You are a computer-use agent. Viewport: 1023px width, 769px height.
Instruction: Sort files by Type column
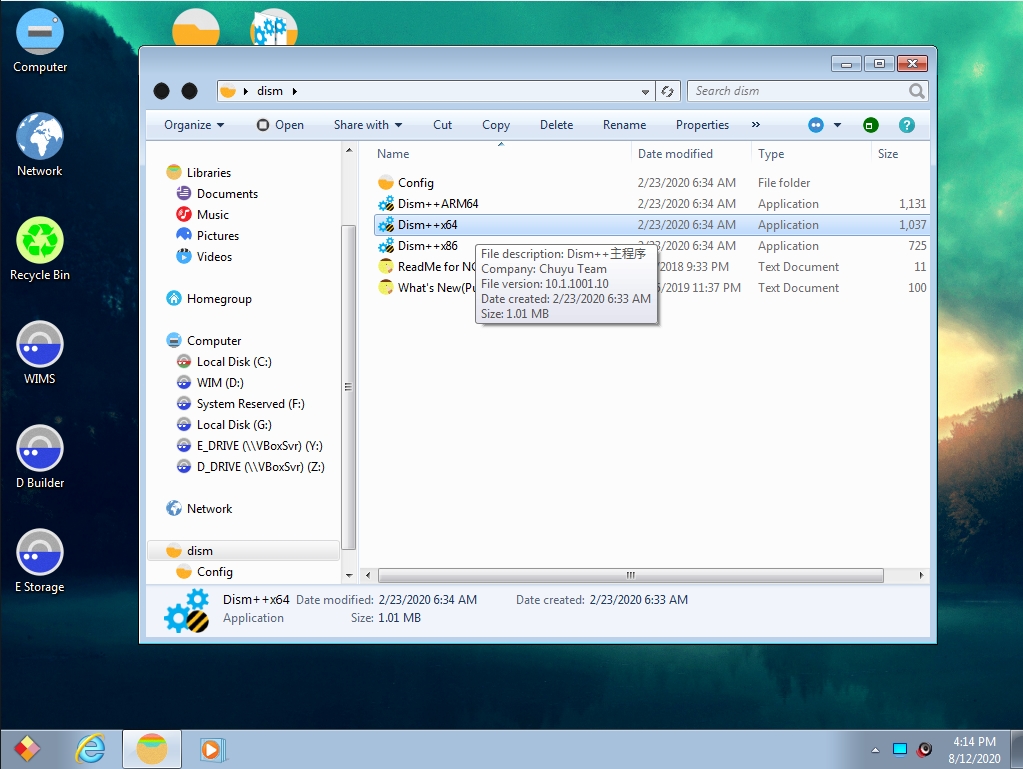(x=811, y=154)
